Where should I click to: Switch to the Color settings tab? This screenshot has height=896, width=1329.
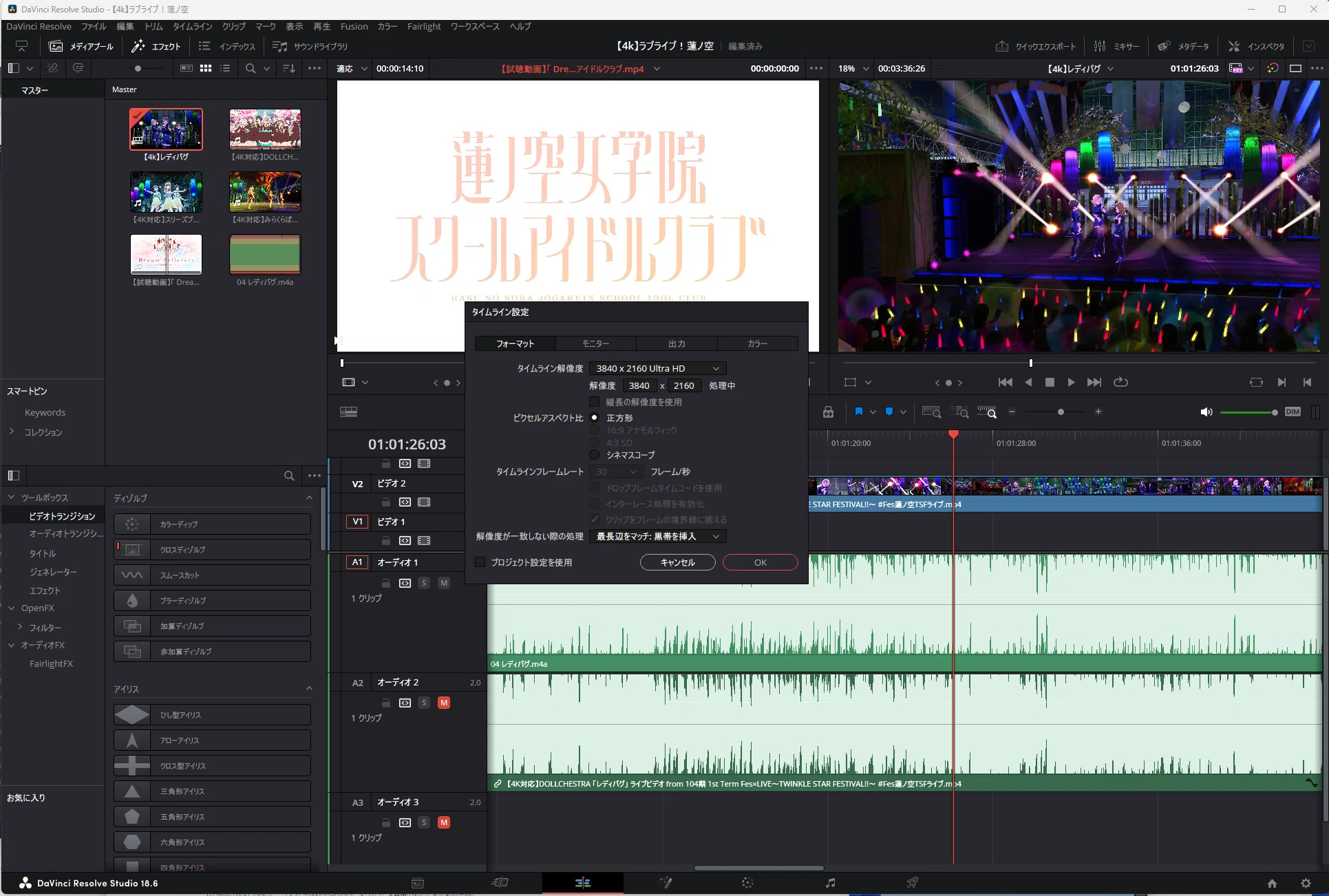click(757, 343)
